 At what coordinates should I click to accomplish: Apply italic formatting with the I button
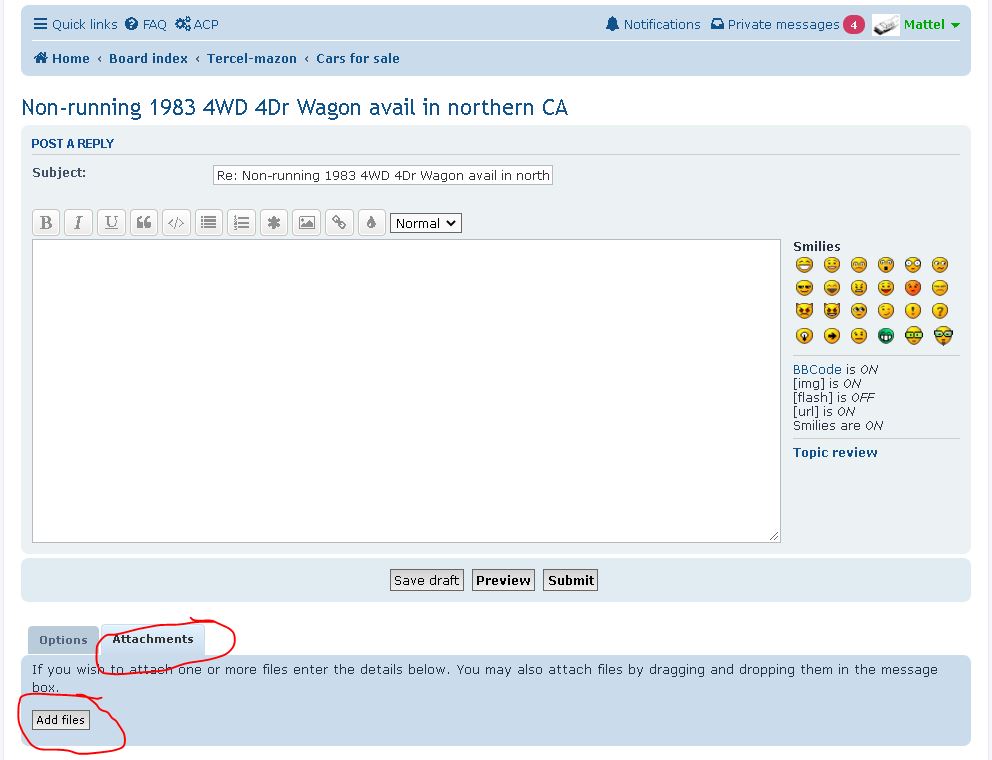(x=78, y=223)
